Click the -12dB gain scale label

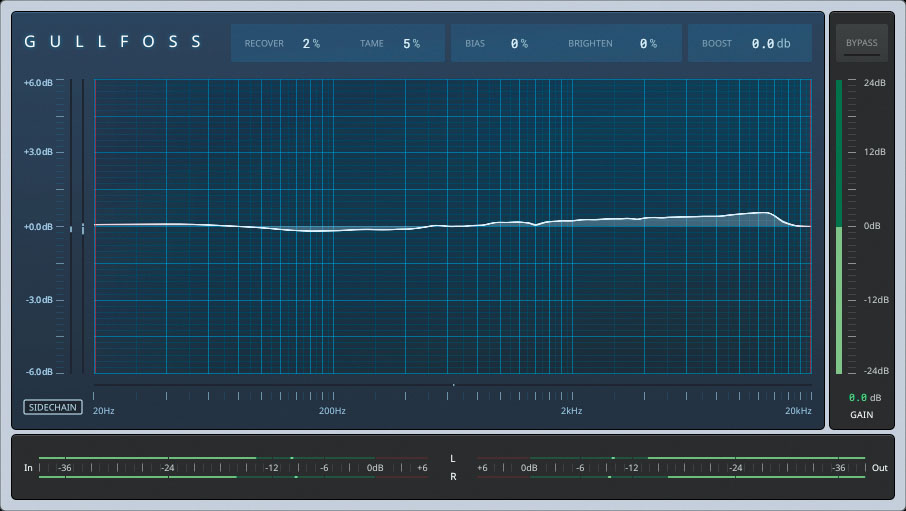coord(876,299)
